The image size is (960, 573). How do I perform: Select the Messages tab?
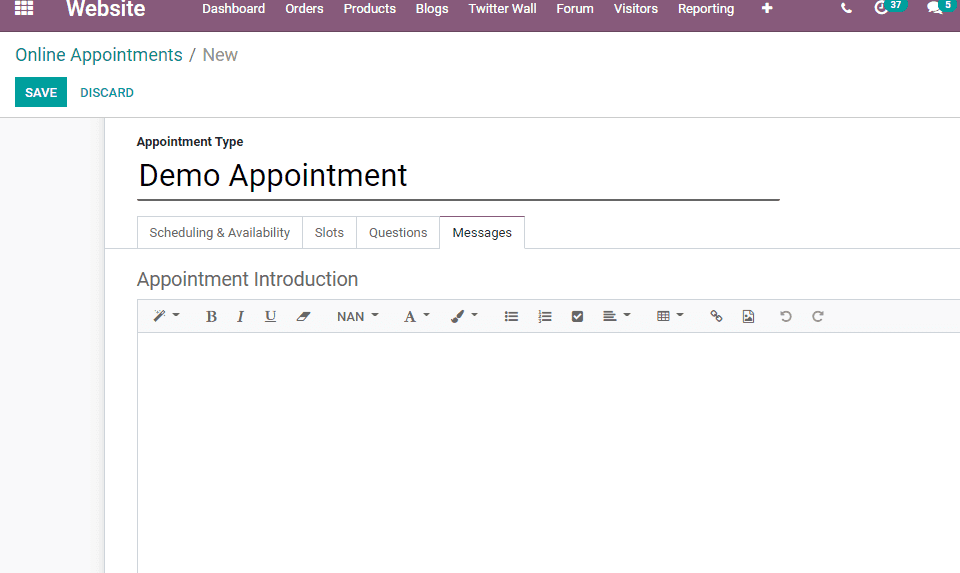point(482,233)
